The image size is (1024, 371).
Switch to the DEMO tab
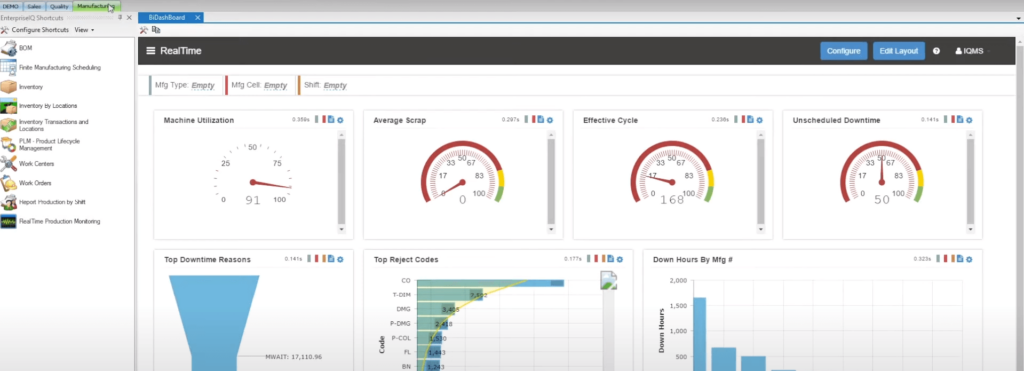10,7
